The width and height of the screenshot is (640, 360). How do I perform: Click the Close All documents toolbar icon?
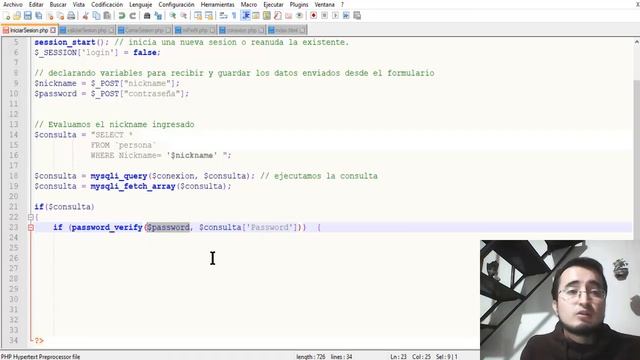point(60,16)
